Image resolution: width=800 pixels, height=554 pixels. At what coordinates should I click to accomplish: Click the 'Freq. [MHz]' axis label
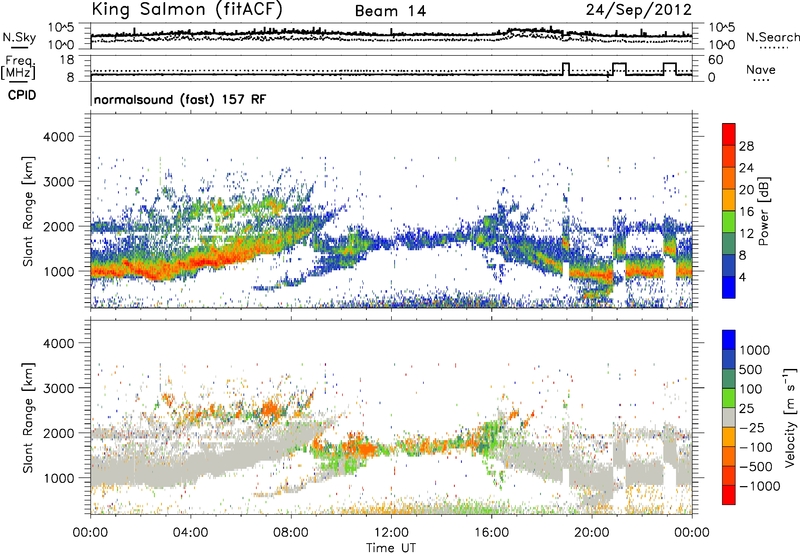pos(19,67)
